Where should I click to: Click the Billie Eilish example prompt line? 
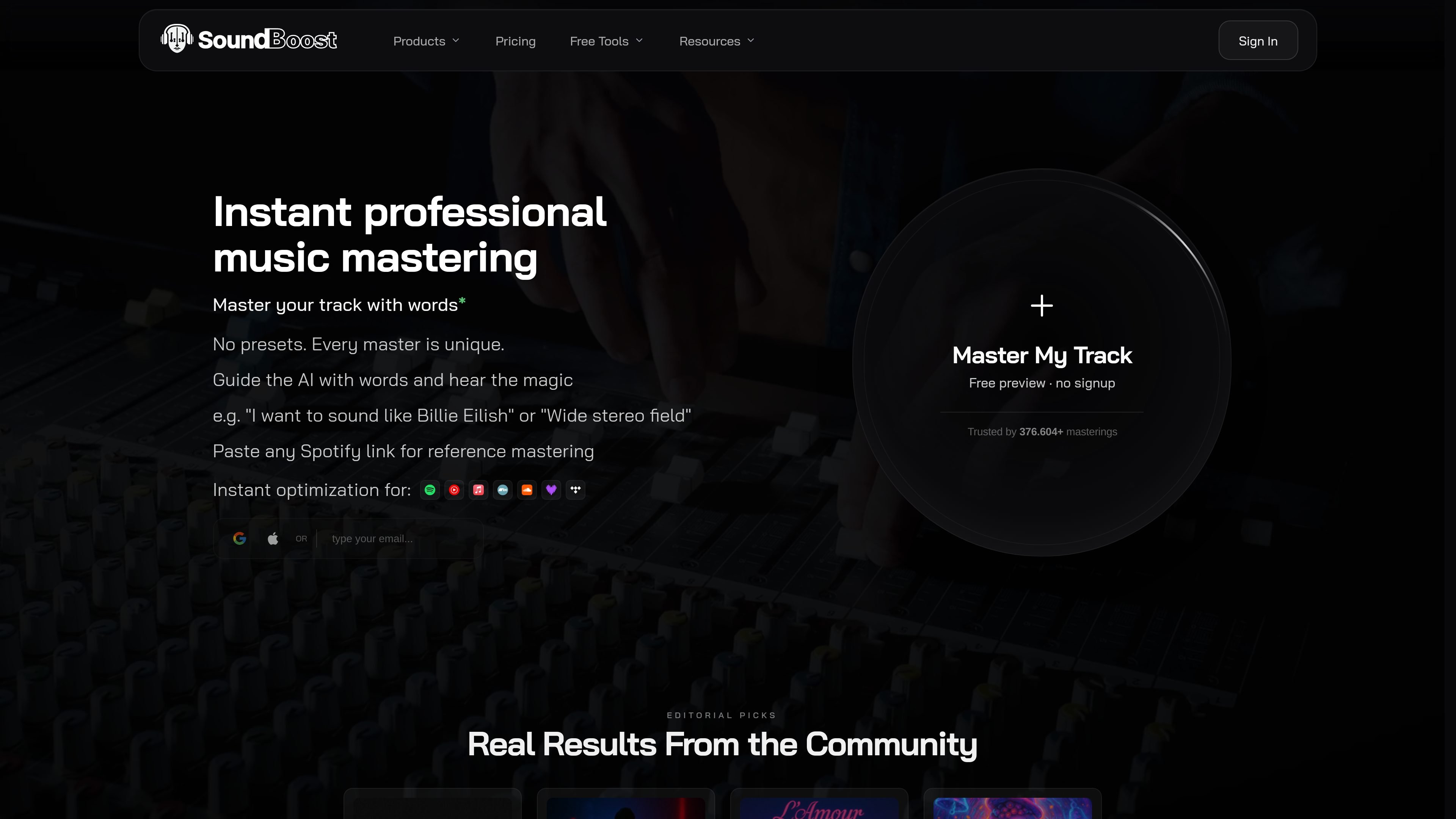coord(452,416)
